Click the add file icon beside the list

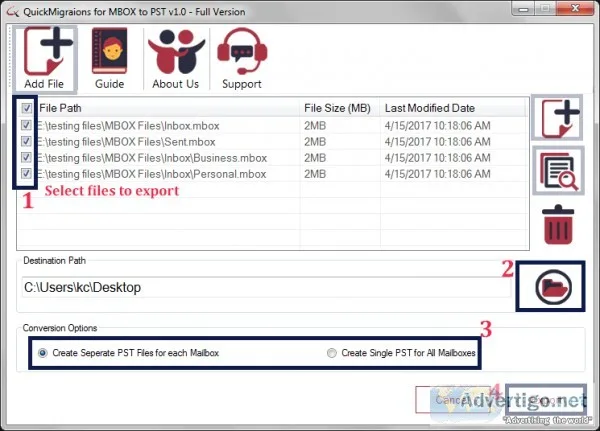click(558, 118)
